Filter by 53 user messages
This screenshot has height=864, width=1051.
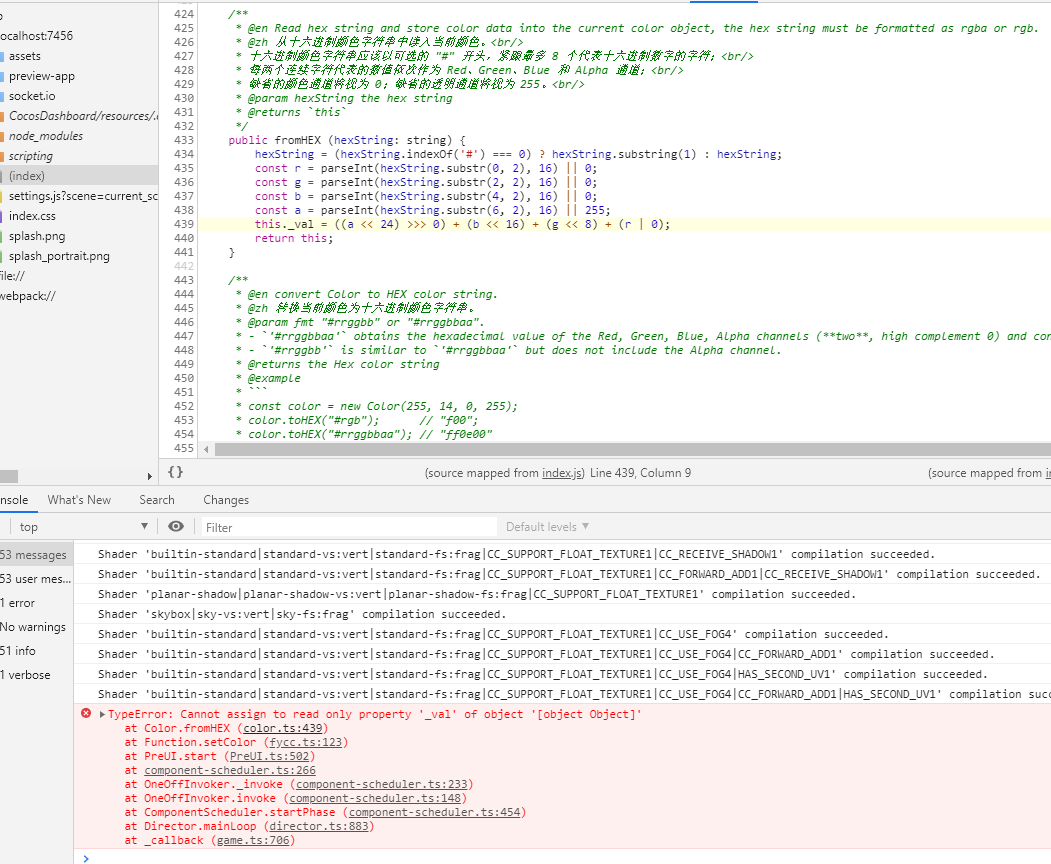coord(36,579)
